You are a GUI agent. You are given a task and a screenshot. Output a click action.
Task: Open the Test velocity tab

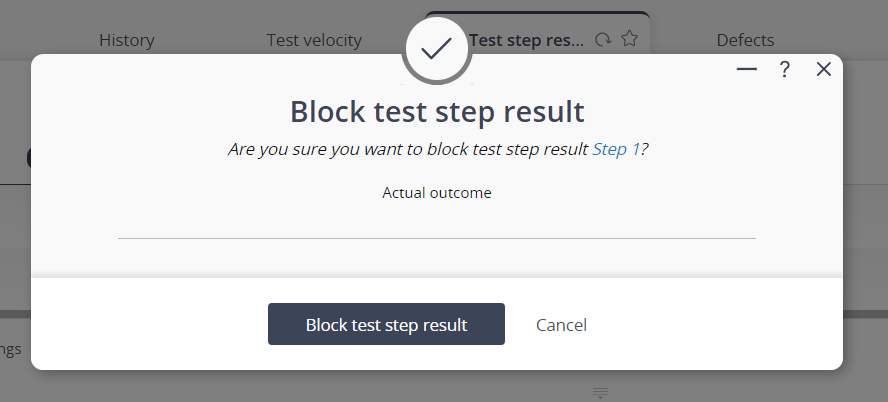[314, 40]
